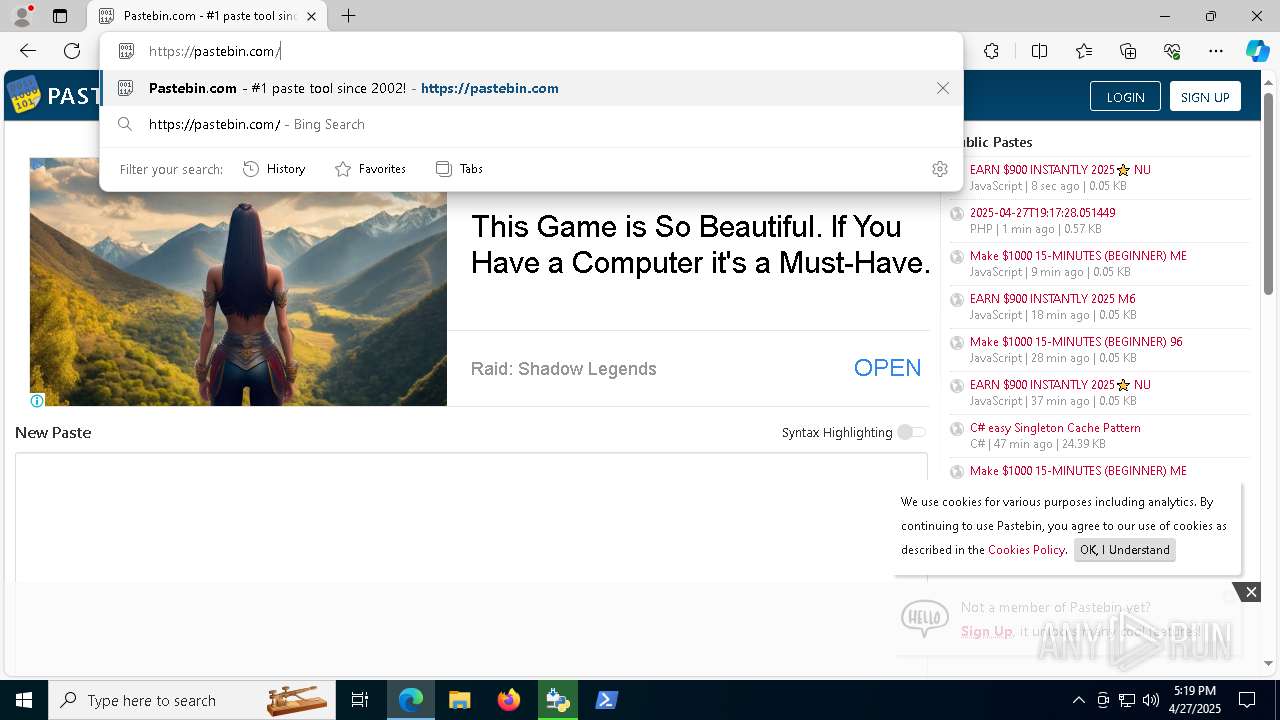Click OPEN on Raid Shadow Legends ad
Screen dimensions: 1280x720
point(887,368)
